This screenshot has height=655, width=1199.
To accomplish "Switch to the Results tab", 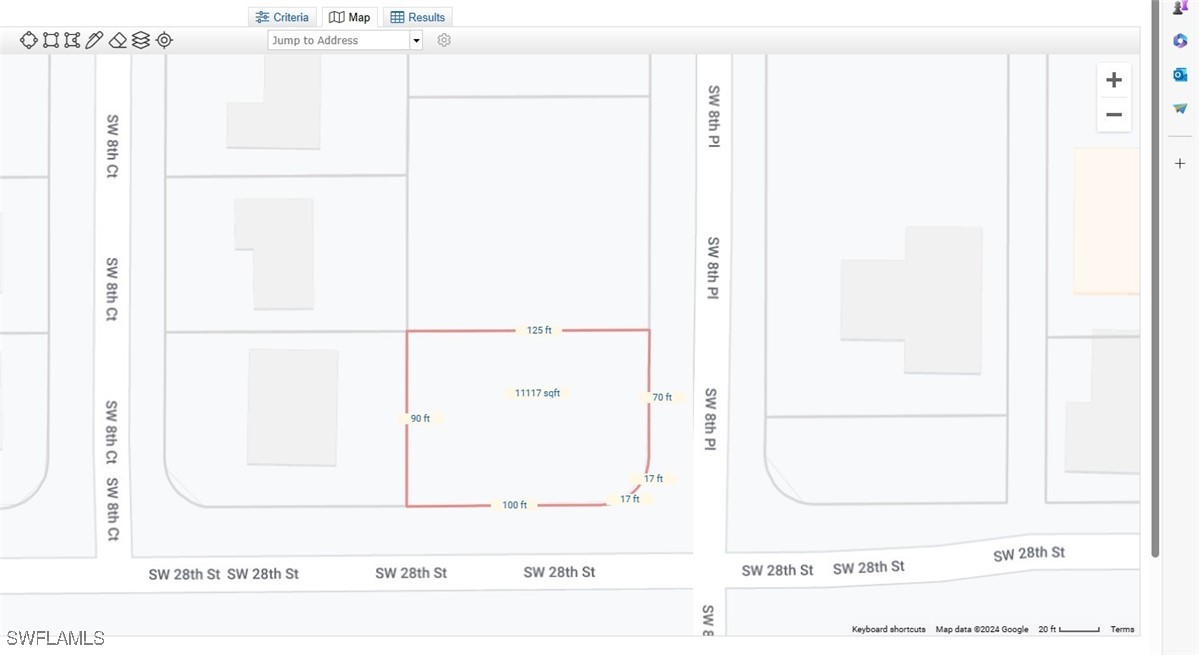I will [418, 17].
